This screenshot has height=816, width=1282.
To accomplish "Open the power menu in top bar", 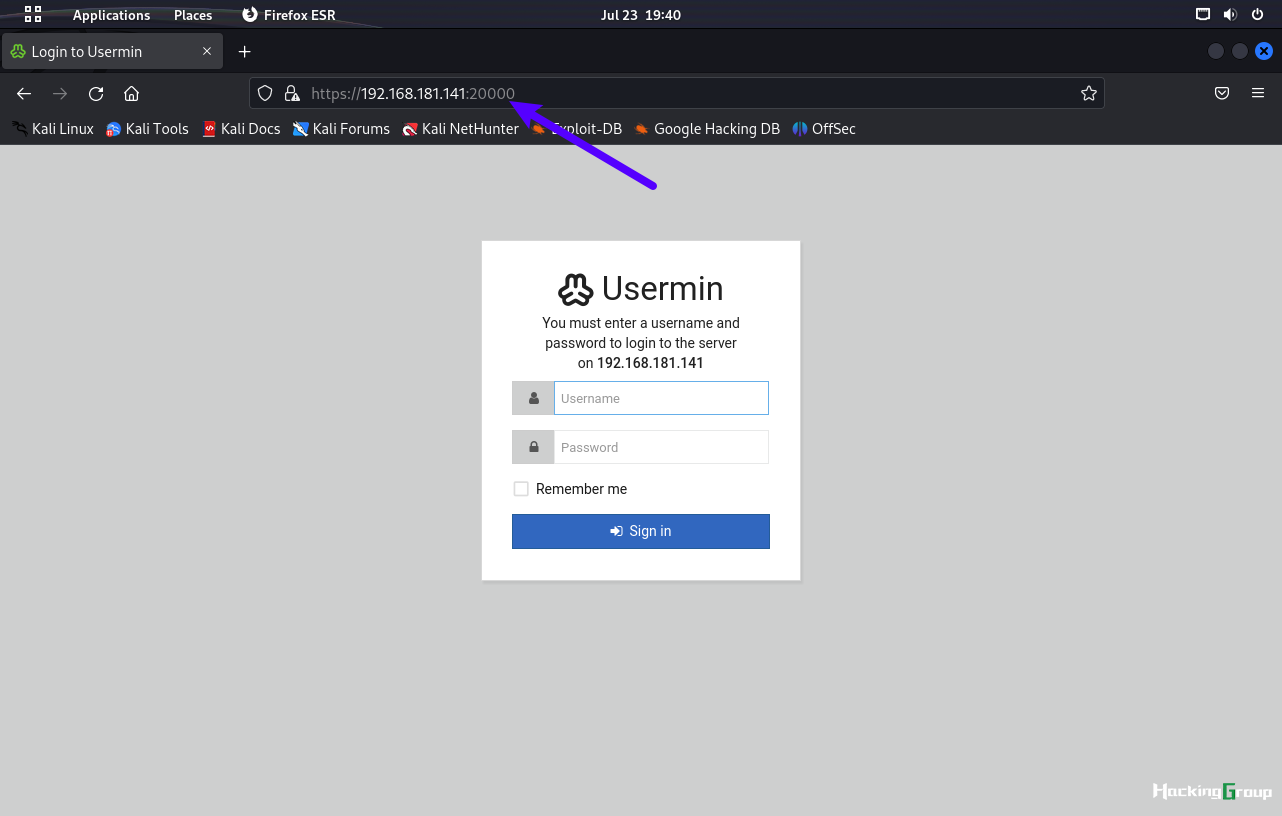I will click(x=1257, y=15).
